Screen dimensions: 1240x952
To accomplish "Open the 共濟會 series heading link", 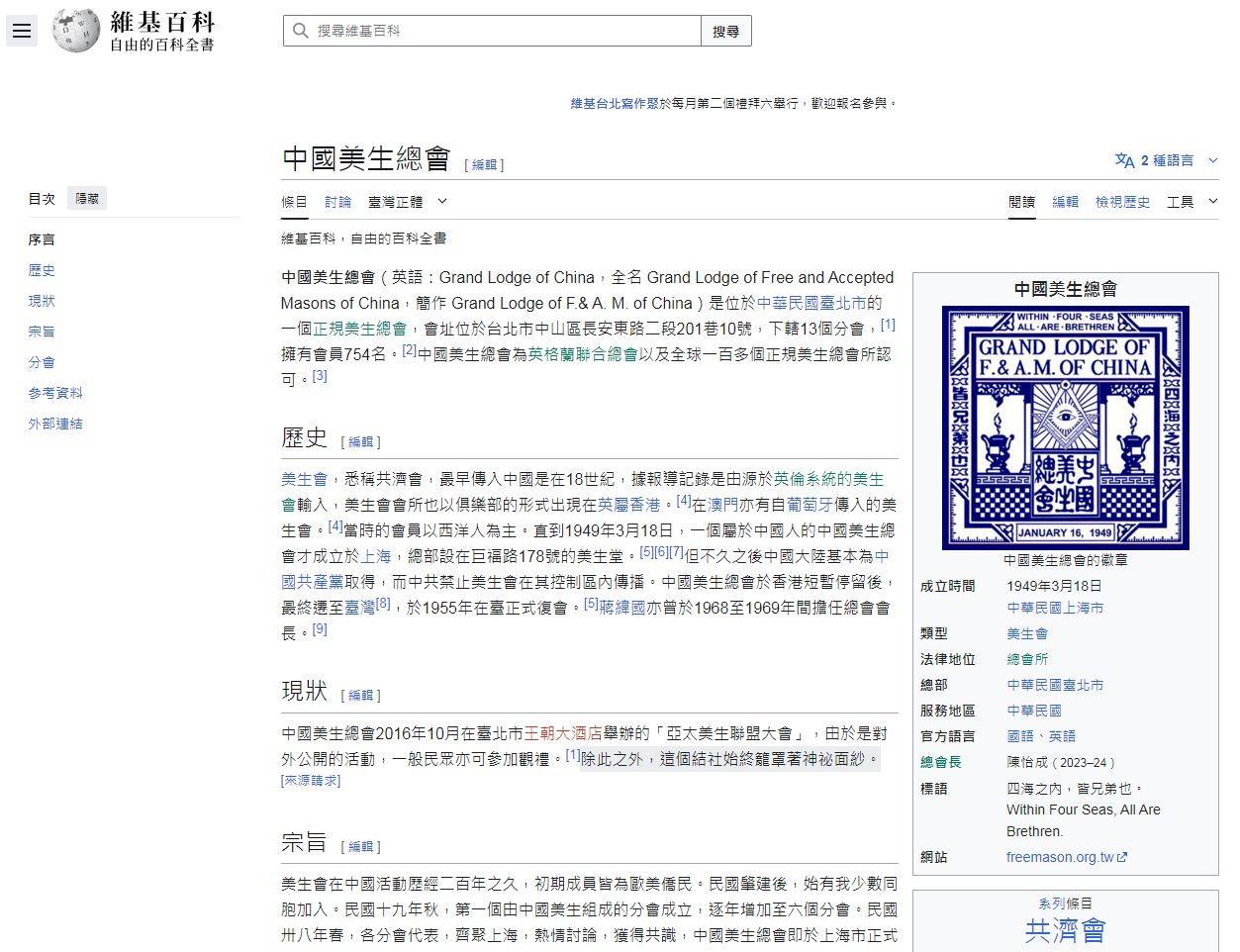I will coord(1065,929).
